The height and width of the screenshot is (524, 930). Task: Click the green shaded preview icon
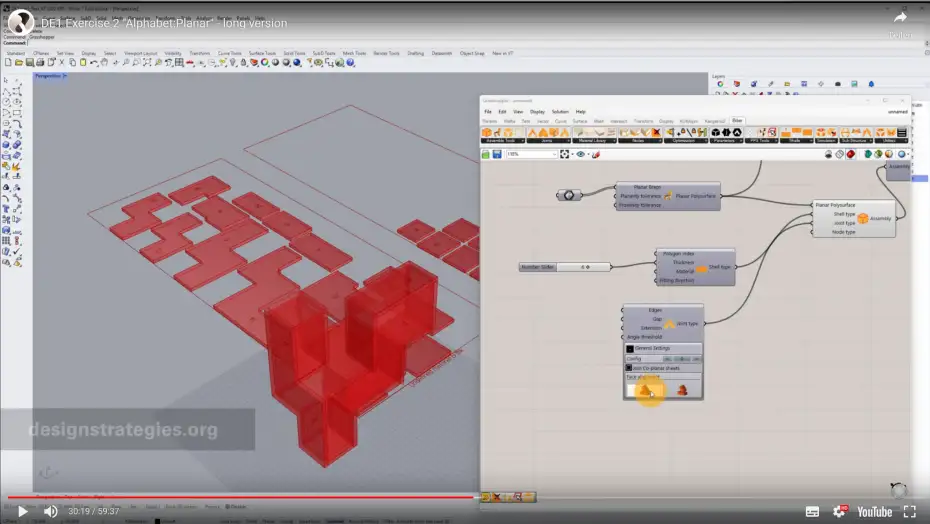coord(868,154)
